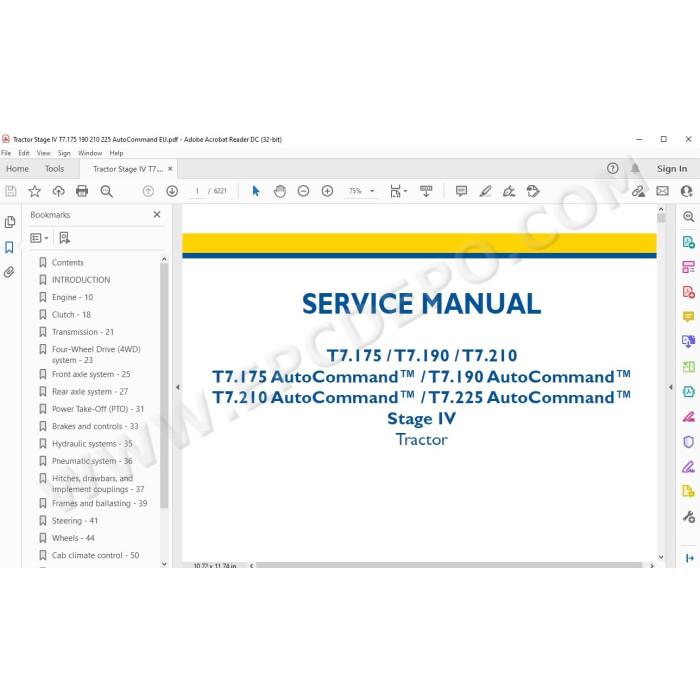700x700 pixels.
Task: Open the Sign menu
Action: 64,153
